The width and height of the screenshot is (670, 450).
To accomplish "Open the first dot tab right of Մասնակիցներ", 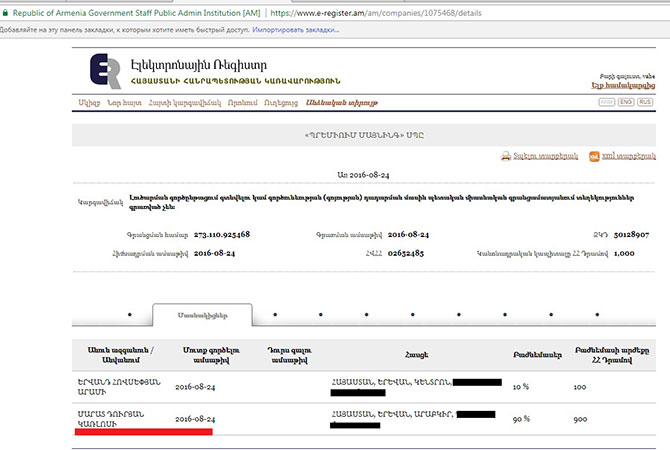I will pyautogui.click(x=275, y=315).
